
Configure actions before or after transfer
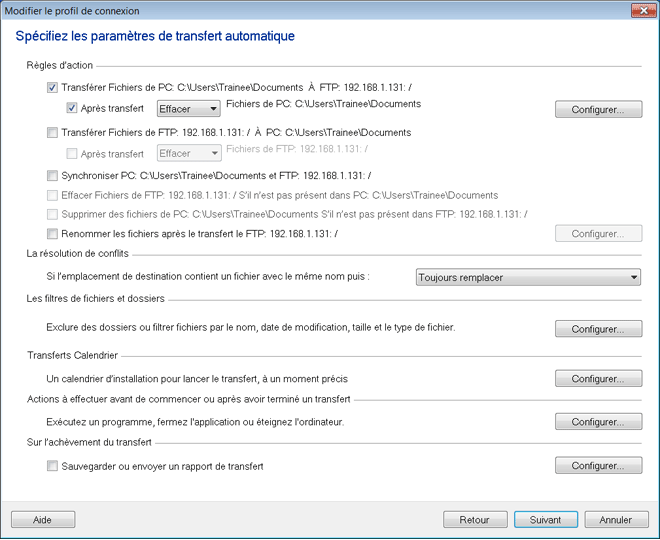point(598,422)
